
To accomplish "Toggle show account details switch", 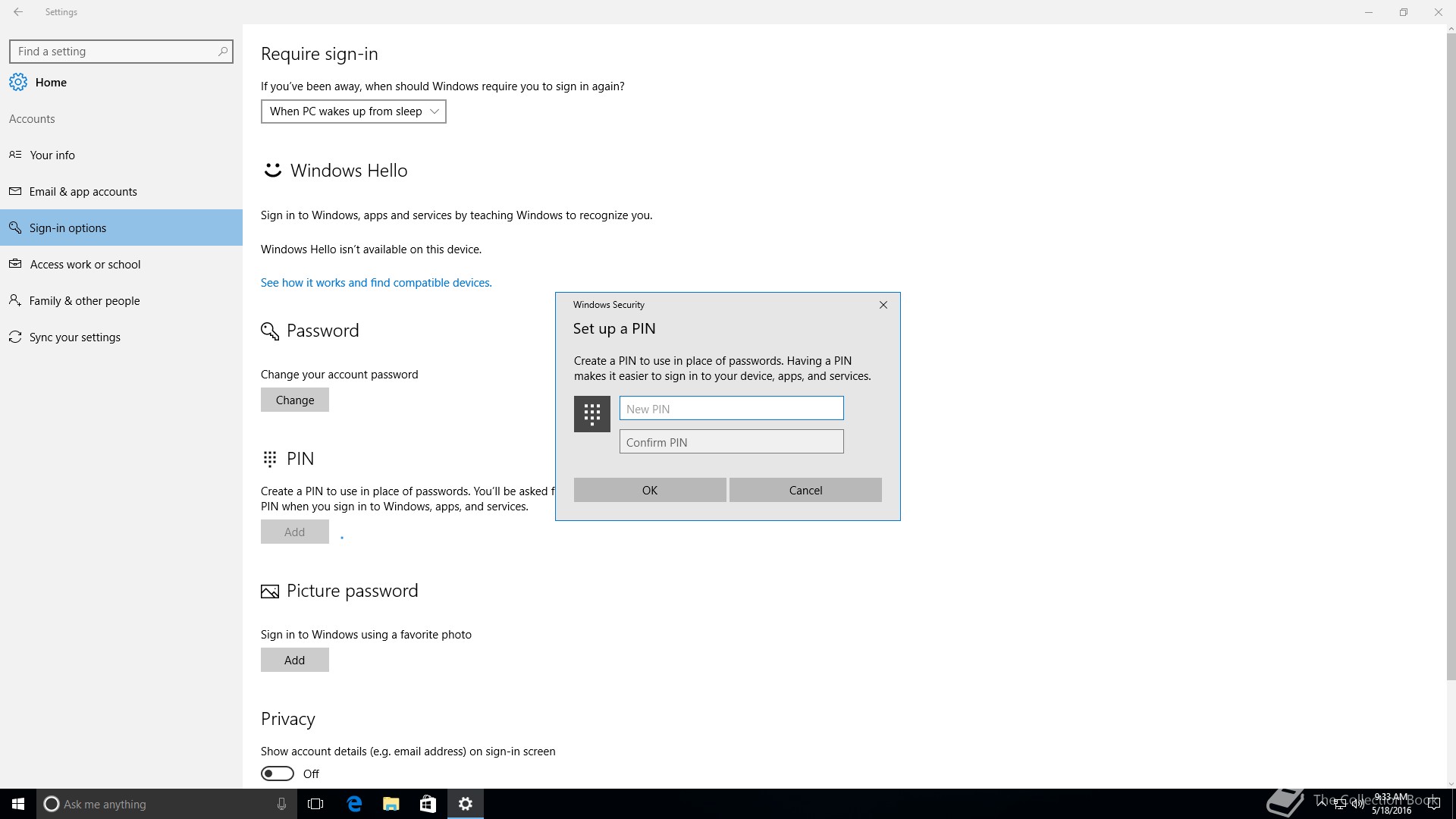I will [278, 773].
